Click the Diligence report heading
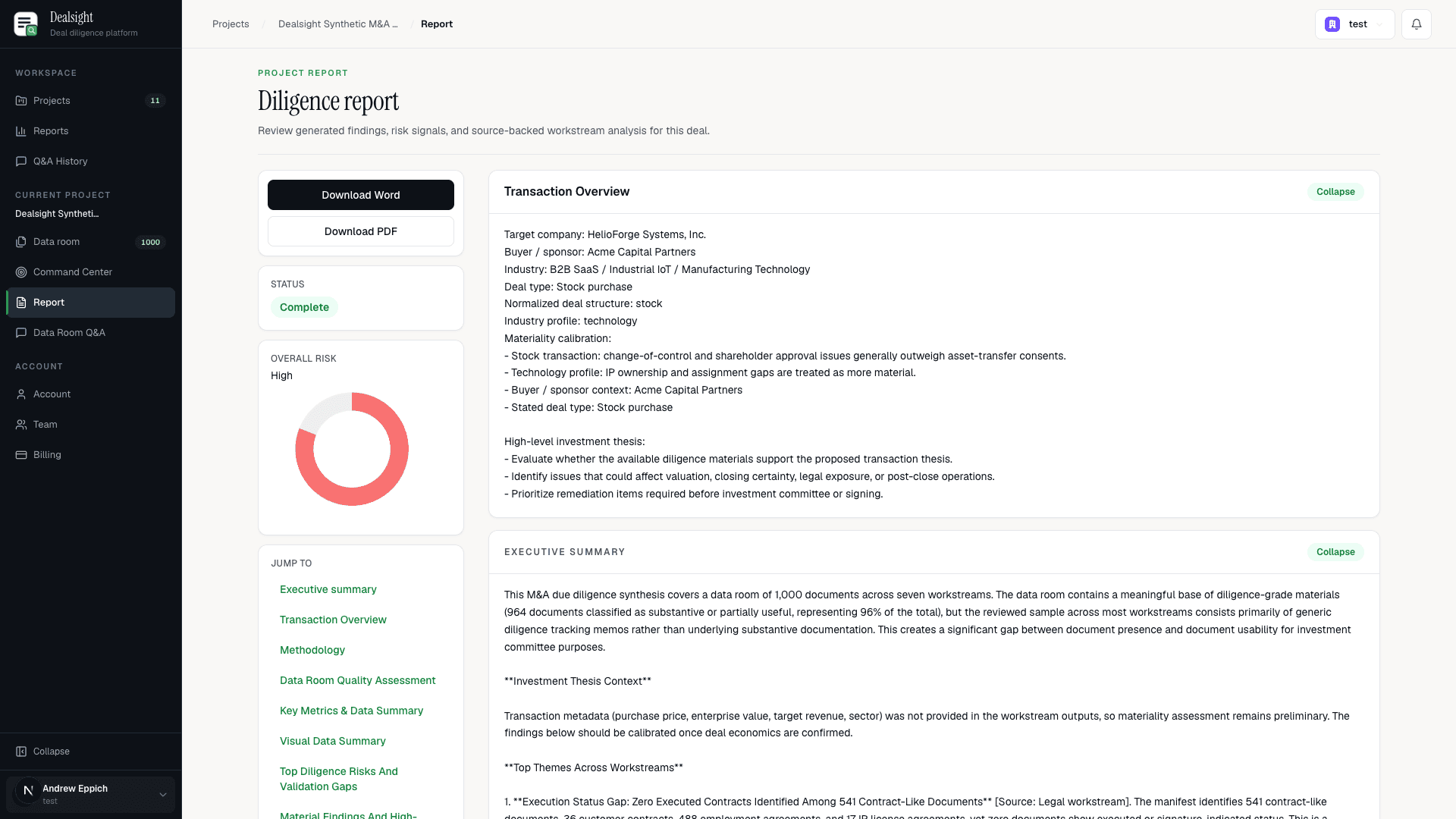This screenshot has width=1456, height=819. coord(328,101)
